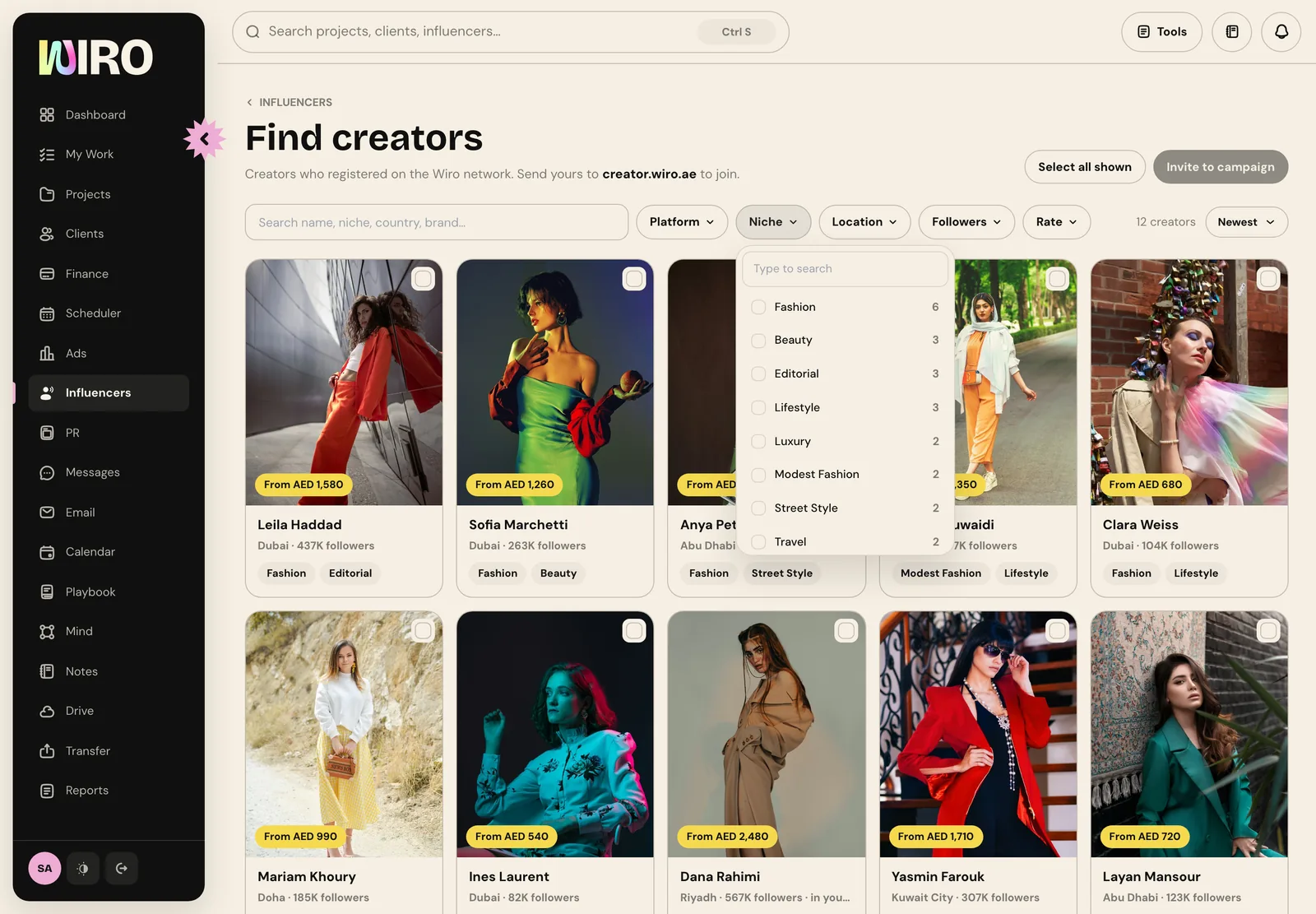The image size is (1316, 914).
Task: Select the Dana Rahimi card checkbox
Action: click(x=846, y=631)
